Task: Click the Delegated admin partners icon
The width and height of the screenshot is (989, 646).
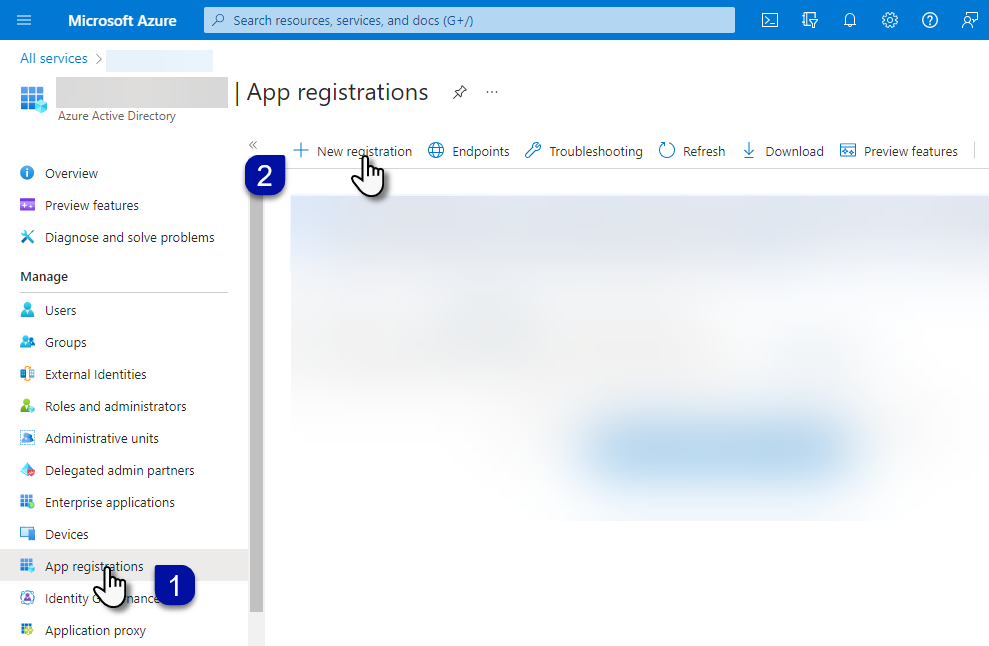Action: [x=27, y=470]
